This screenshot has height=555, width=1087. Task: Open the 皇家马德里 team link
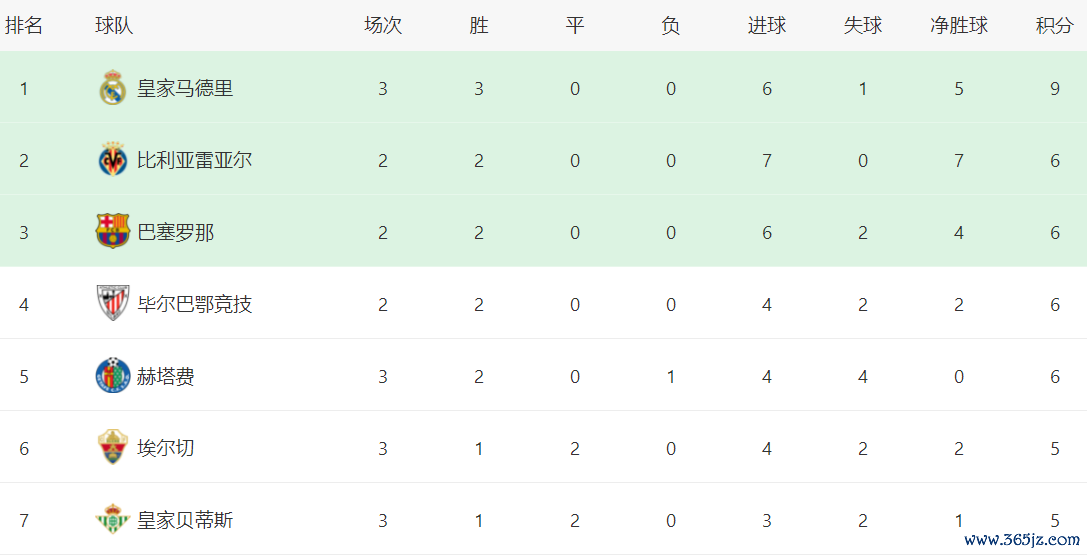click(x=185, y=89)
